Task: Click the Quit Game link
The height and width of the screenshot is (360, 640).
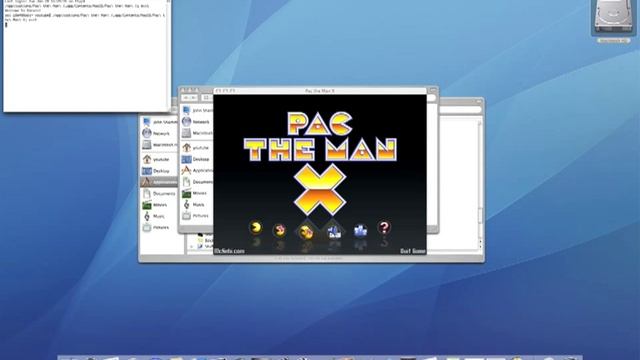Action: click(x=413, y=251)
